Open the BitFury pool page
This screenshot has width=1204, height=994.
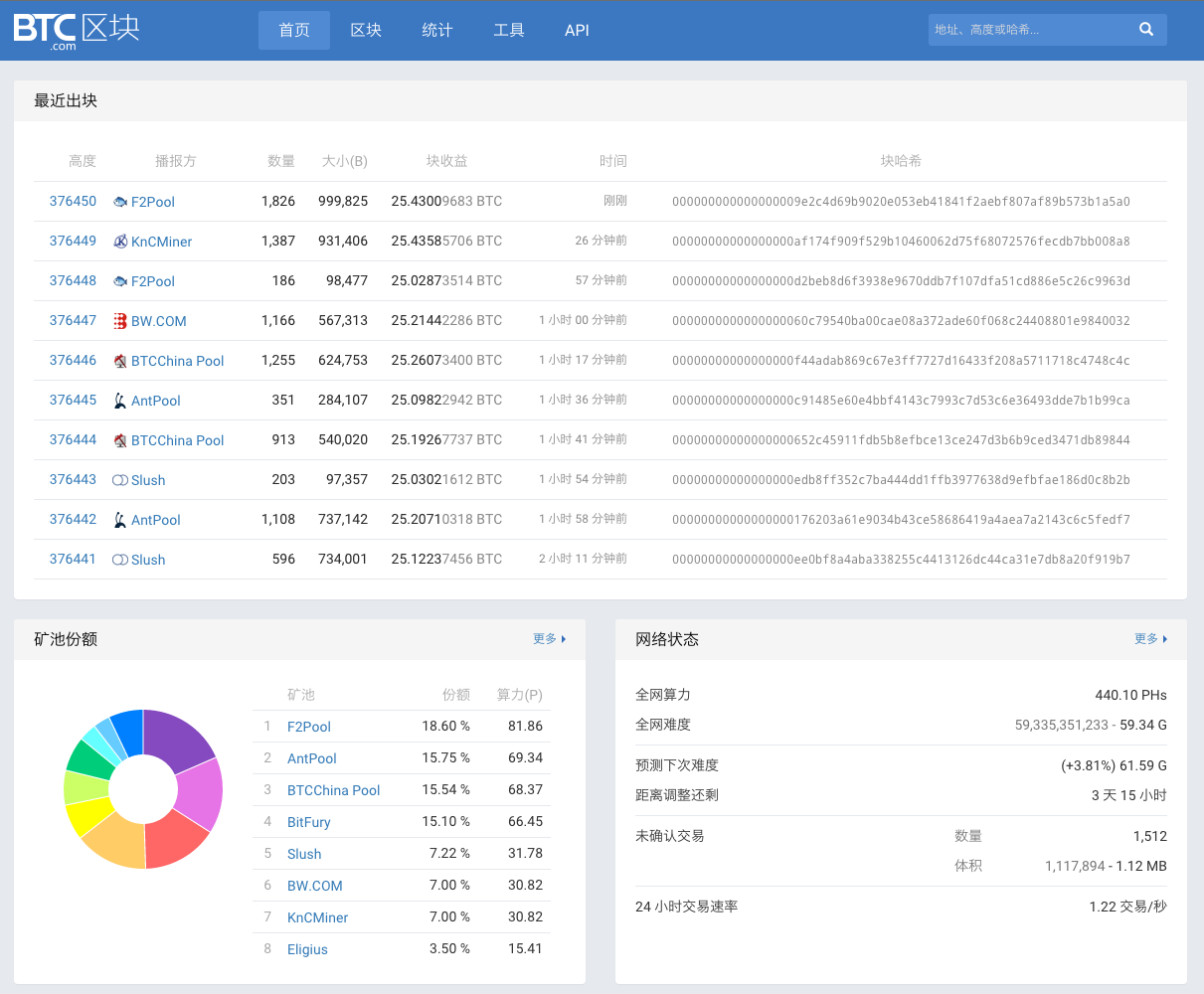tap(309, 822)
